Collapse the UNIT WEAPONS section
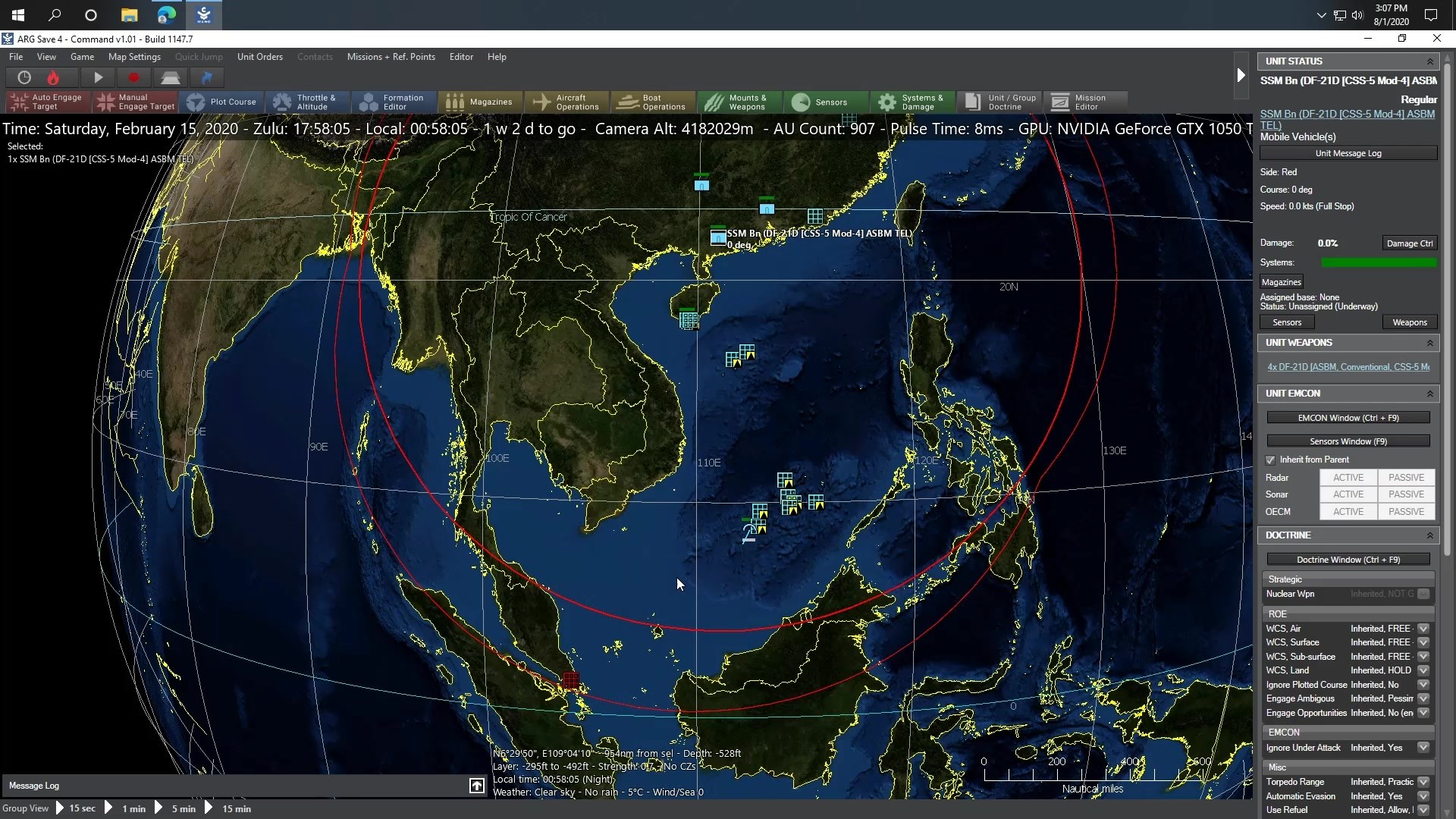 (1430, 343)
